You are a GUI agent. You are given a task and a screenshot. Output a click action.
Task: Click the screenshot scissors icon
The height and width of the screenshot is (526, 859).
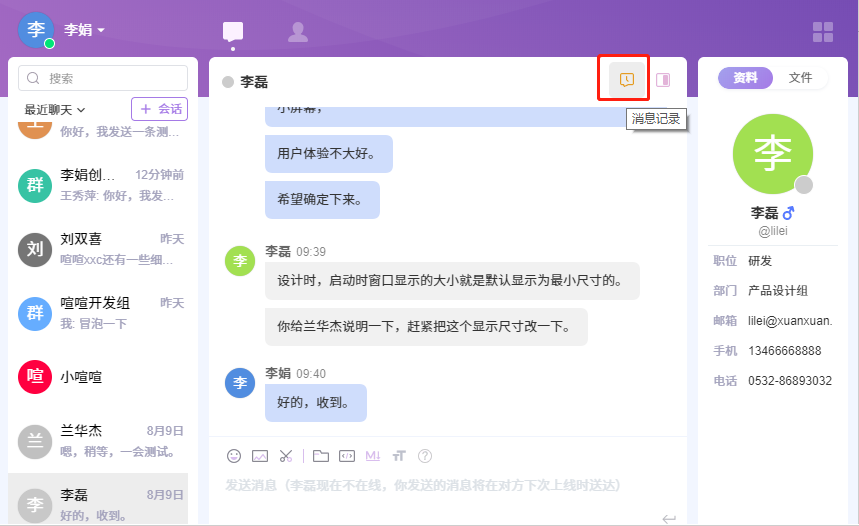(286, 456)
